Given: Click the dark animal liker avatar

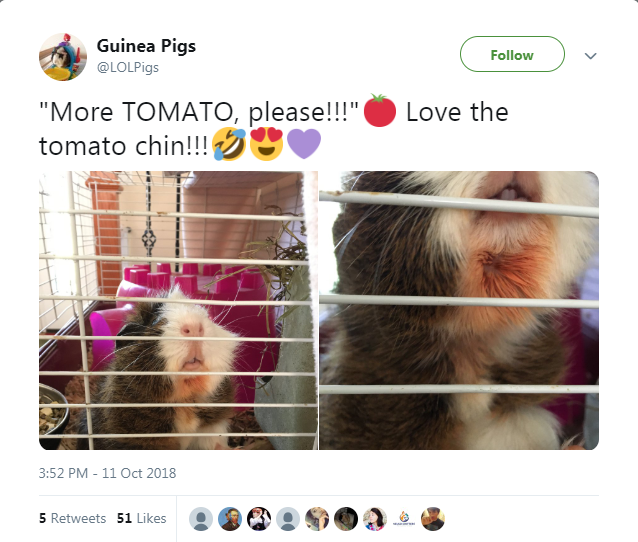Looking at the screenshot, I should (x=346, y=519).
